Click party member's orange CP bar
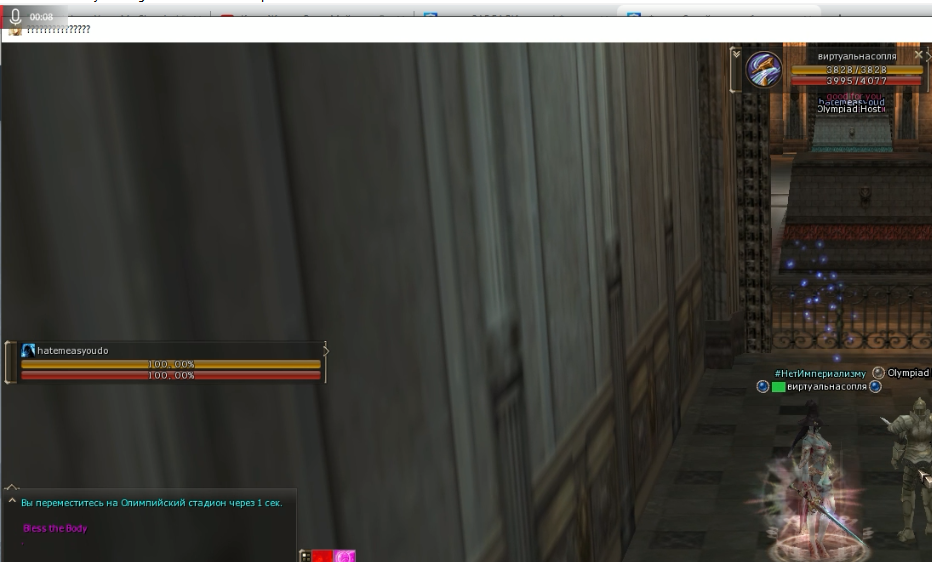The image size is (932, 562). [x=170, y=364]
